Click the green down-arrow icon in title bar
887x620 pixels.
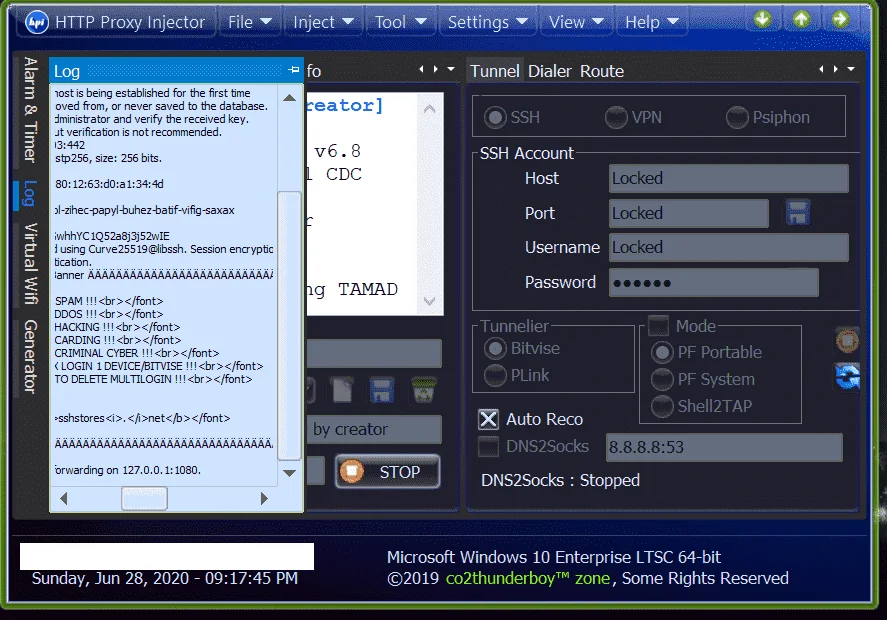(763, 20)
